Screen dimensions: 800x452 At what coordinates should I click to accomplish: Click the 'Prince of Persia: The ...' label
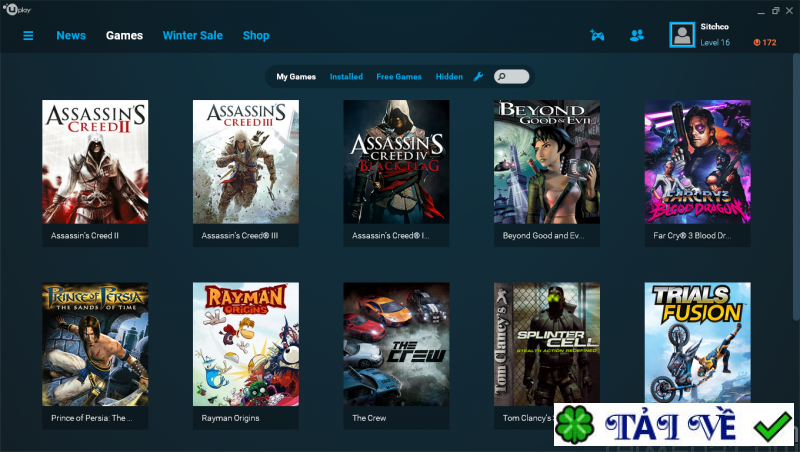tap(92, 418)
